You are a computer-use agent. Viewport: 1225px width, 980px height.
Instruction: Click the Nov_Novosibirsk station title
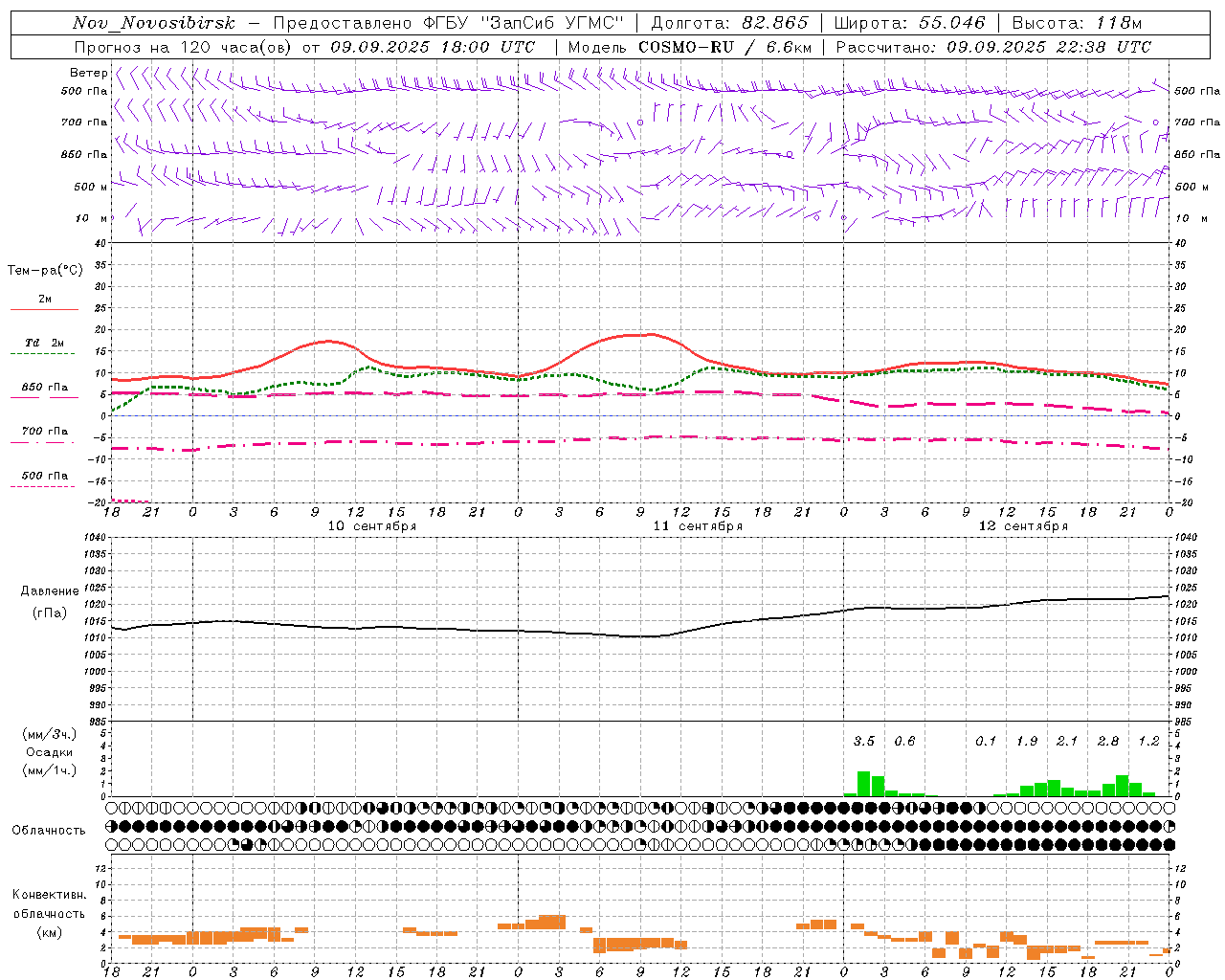[x=154, y=23]
